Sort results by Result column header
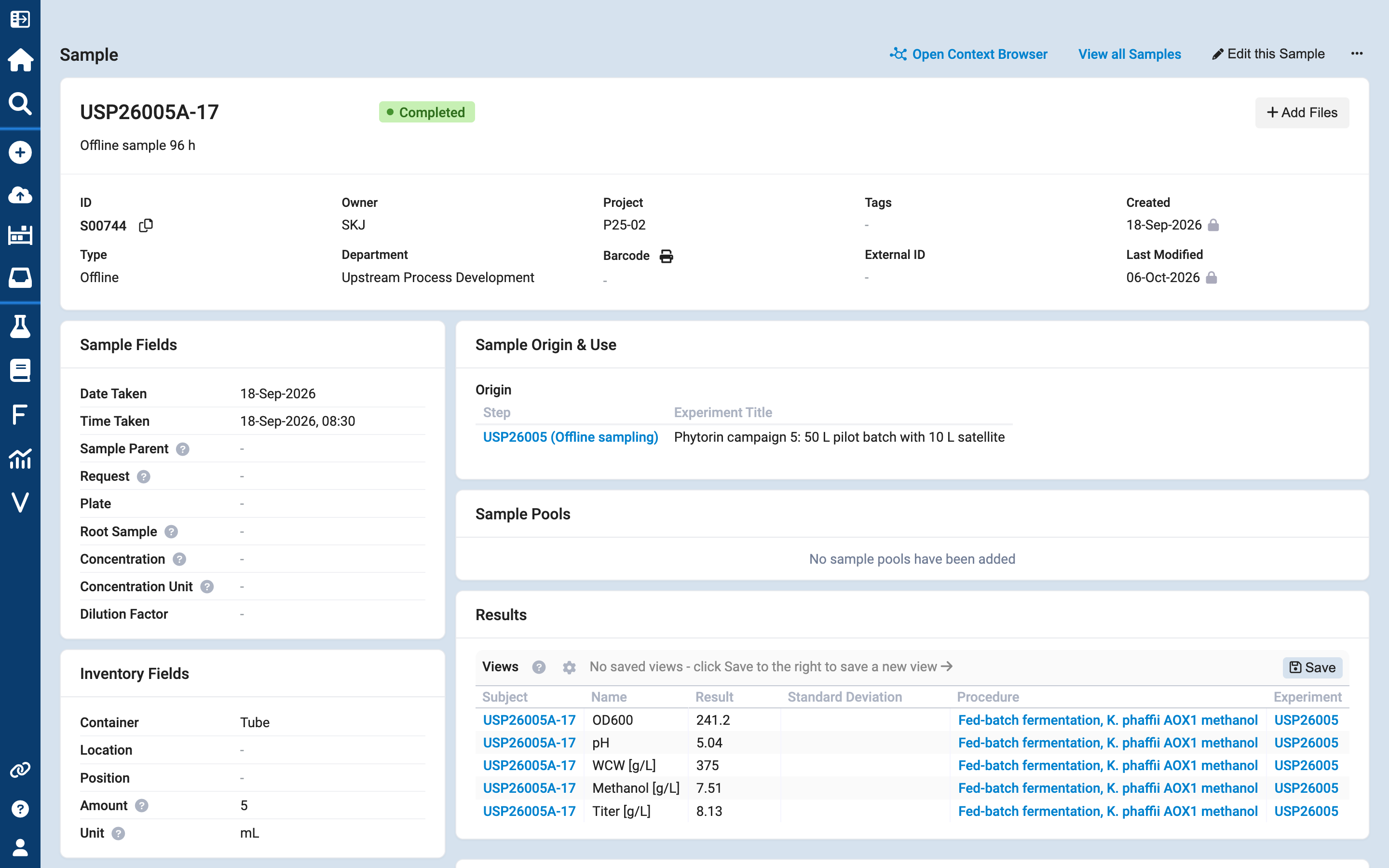 [x=714, y=697]
